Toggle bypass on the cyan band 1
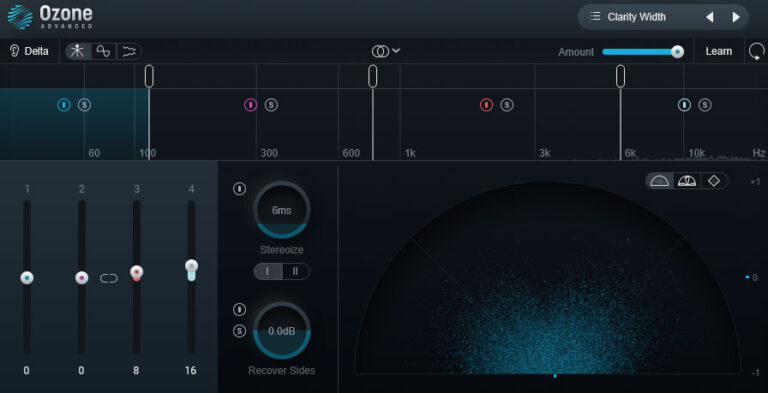 coord(64,104)
